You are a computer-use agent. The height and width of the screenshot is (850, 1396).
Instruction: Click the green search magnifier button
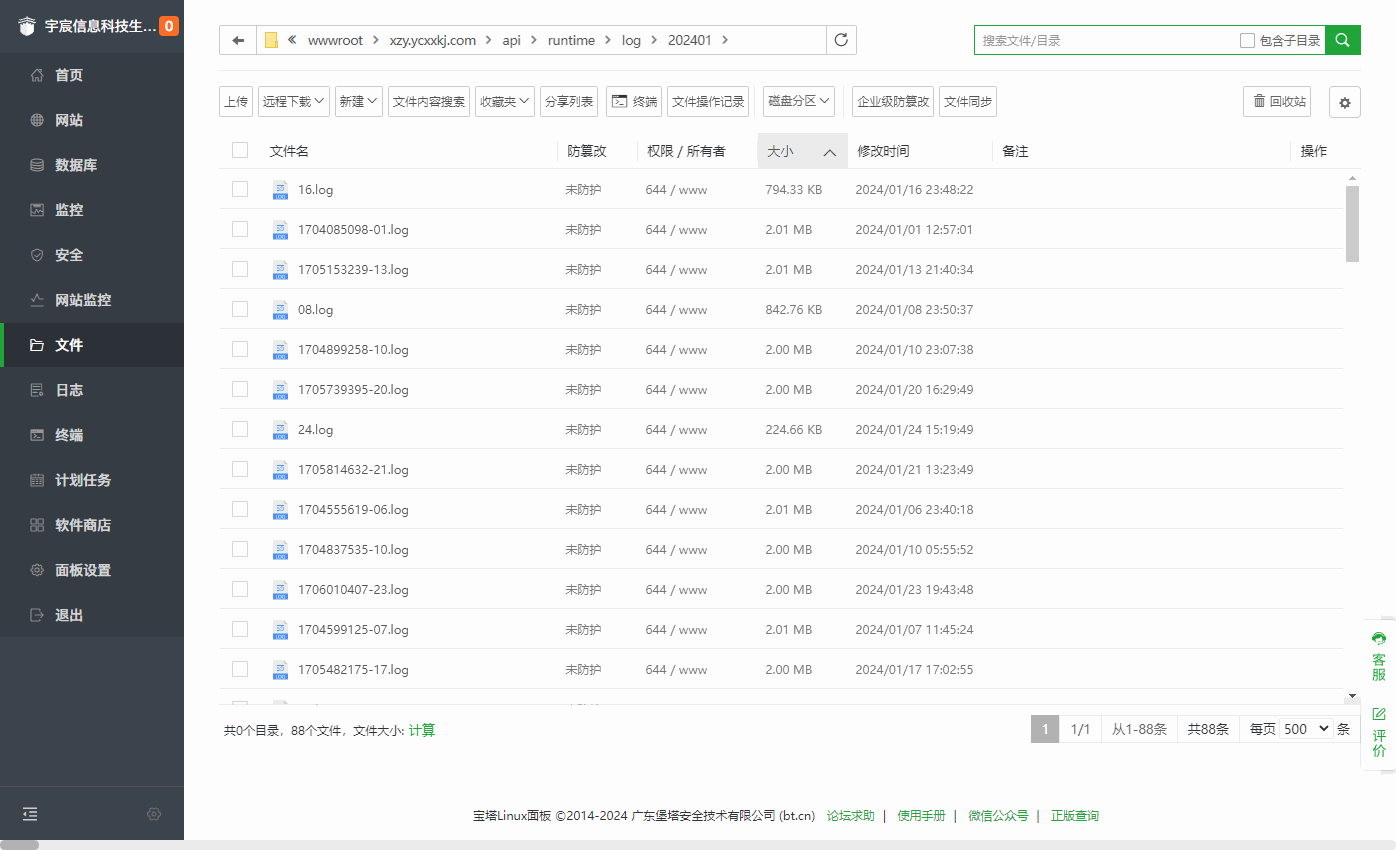1343,40
